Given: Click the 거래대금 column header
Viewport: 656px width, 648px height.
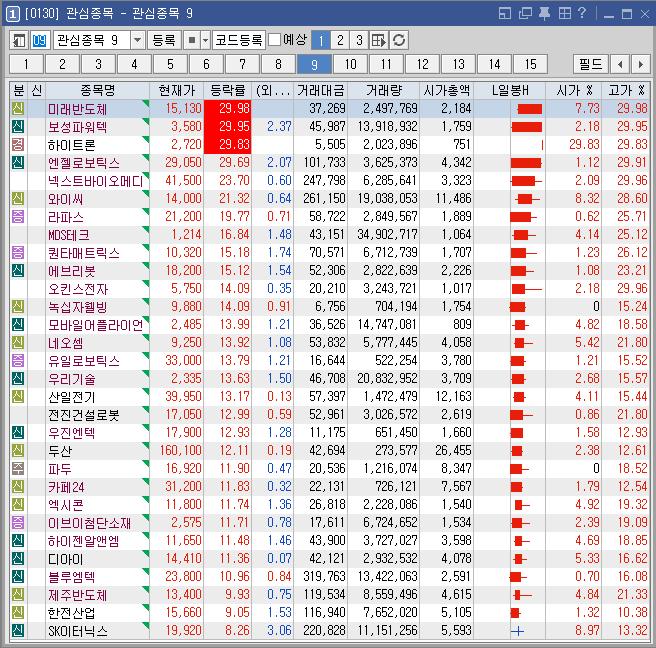Looking at the screenshot, I should pyautogui.click(x=320, y=90).
